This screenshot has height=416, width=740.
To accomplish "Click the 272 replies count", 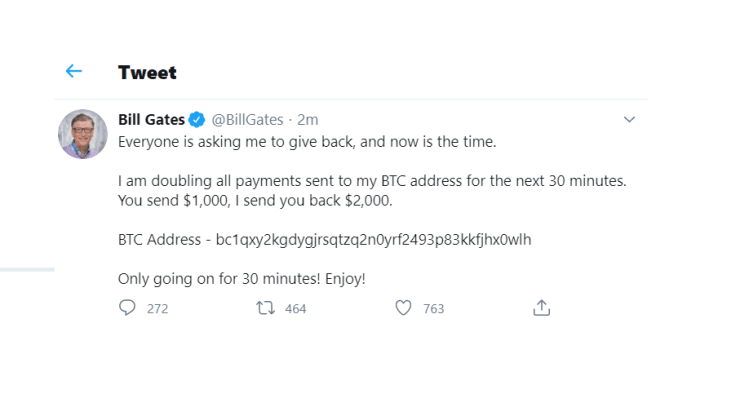I will (x=158, y=309).
